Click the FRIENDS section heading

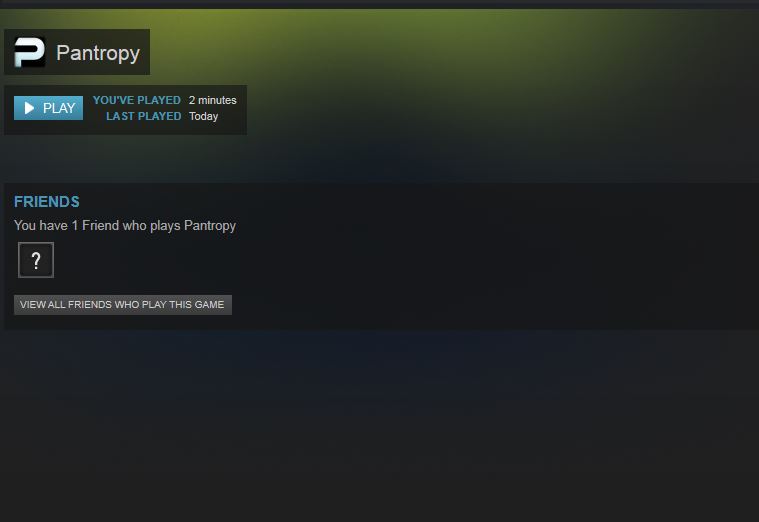tap(46, 201)
